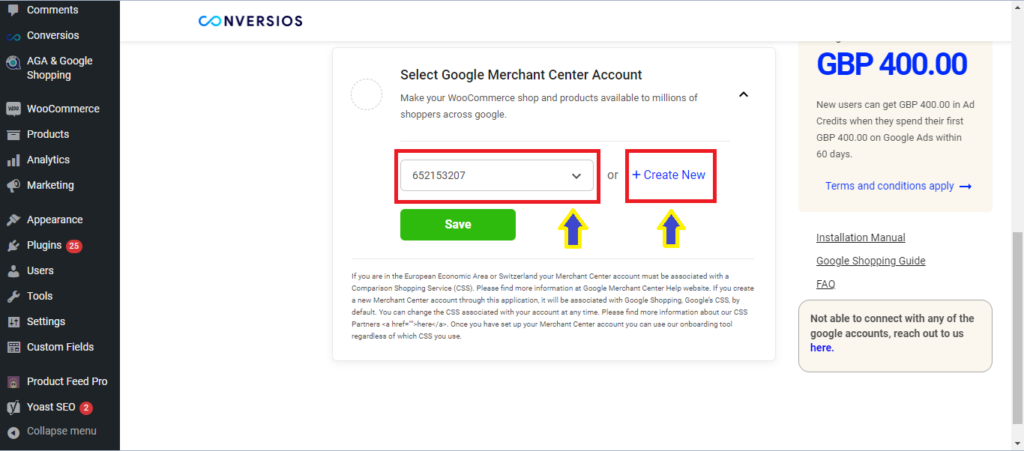Open the Merchant Center account dropdown 652153207
The height and width of the screenshot is (451, 1024).
(x=497, y=176)
